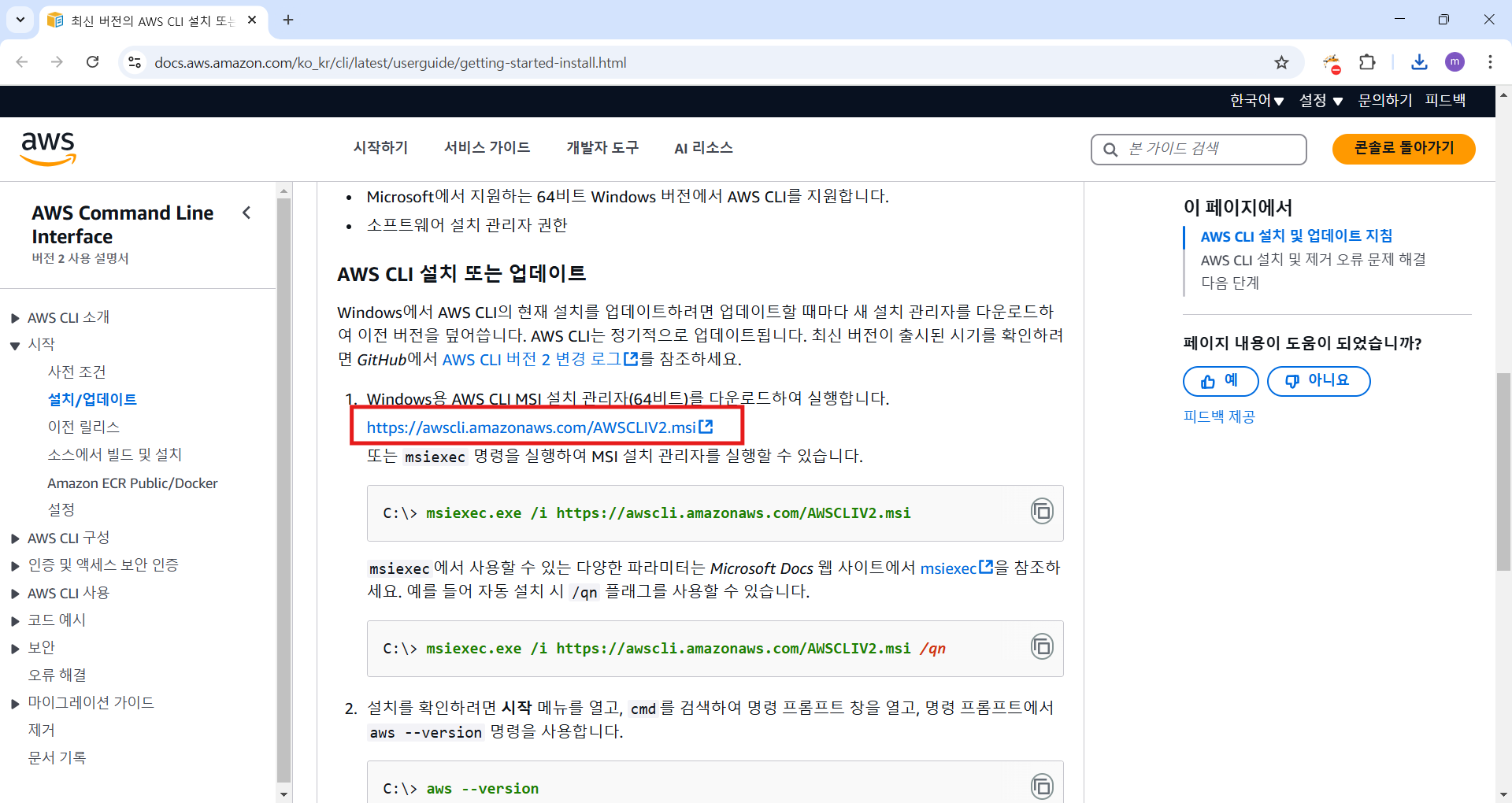The width and height of the screenshot is (1512, 803).
Task: Open 소스에서 빌드 및 설치 page
Action: tap(114, 454)
